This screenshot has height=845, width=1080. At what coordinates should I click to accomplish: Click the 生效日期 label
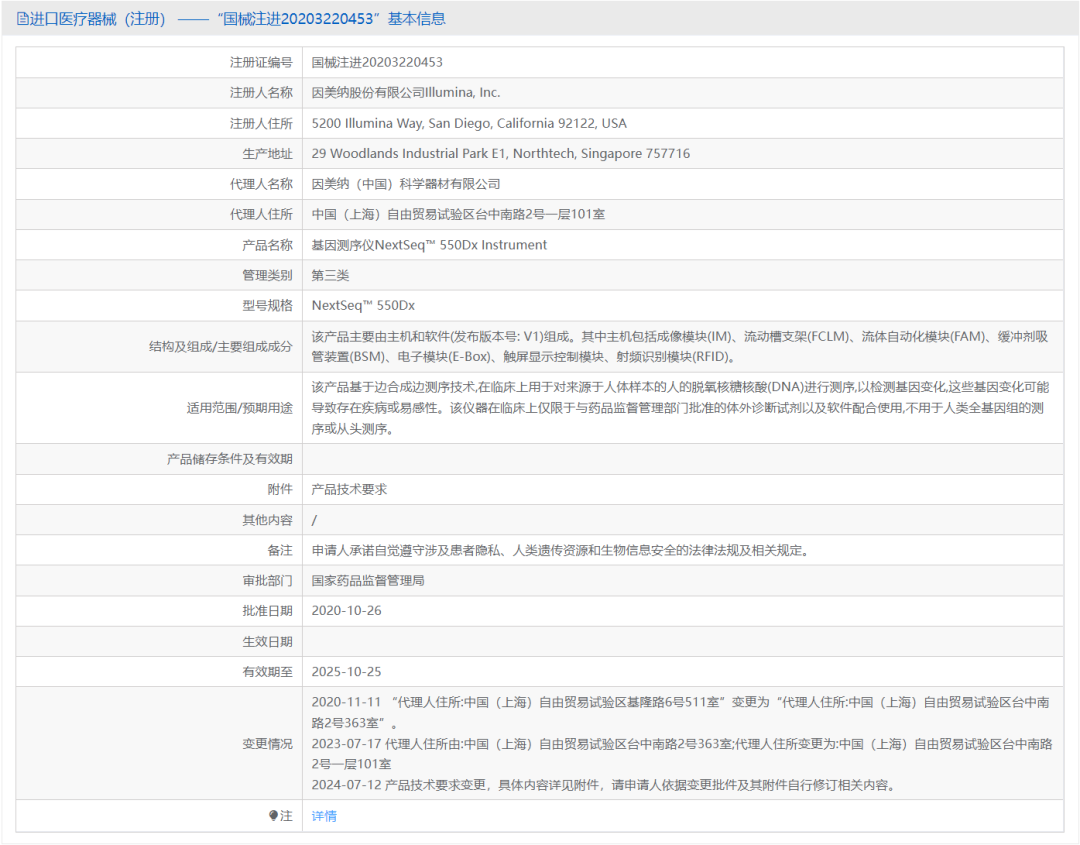tap(267, 641)
